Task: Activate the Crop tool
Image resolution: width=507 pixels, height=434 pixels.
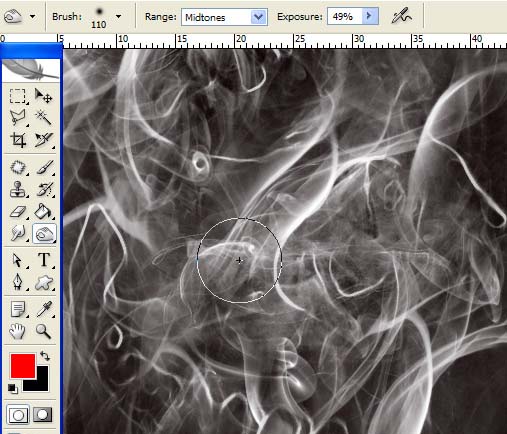Action: point(17,140)
